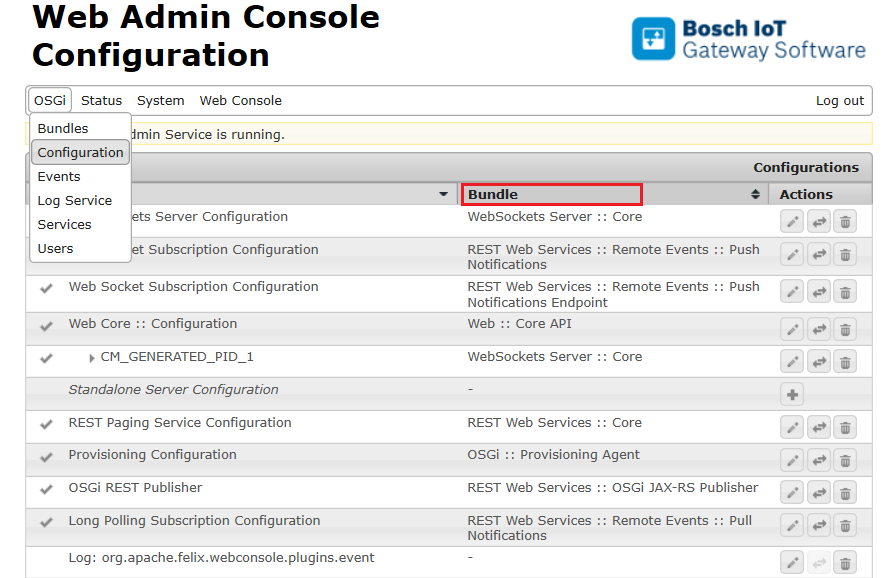Click the sort arrow on the first column header
The width and height of the screenshot is (883, 578).
click(x=442, y=193)
